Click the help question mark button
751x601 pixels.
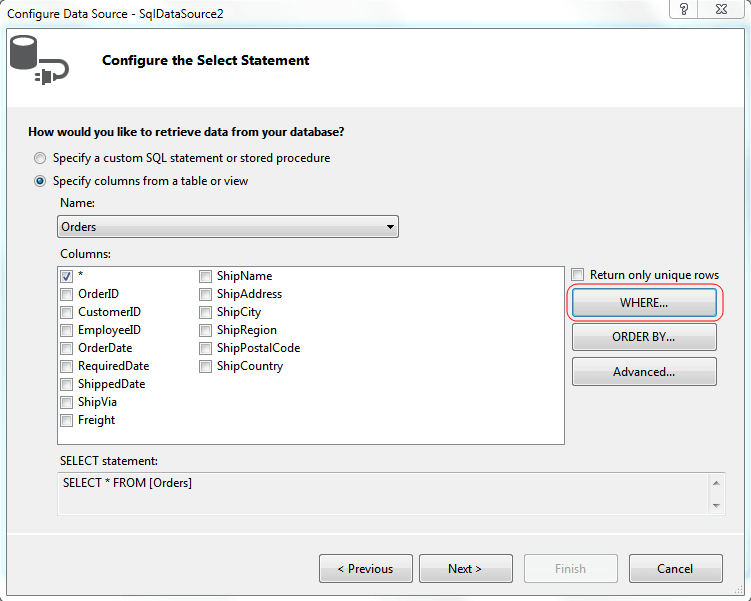pos(683,9)
